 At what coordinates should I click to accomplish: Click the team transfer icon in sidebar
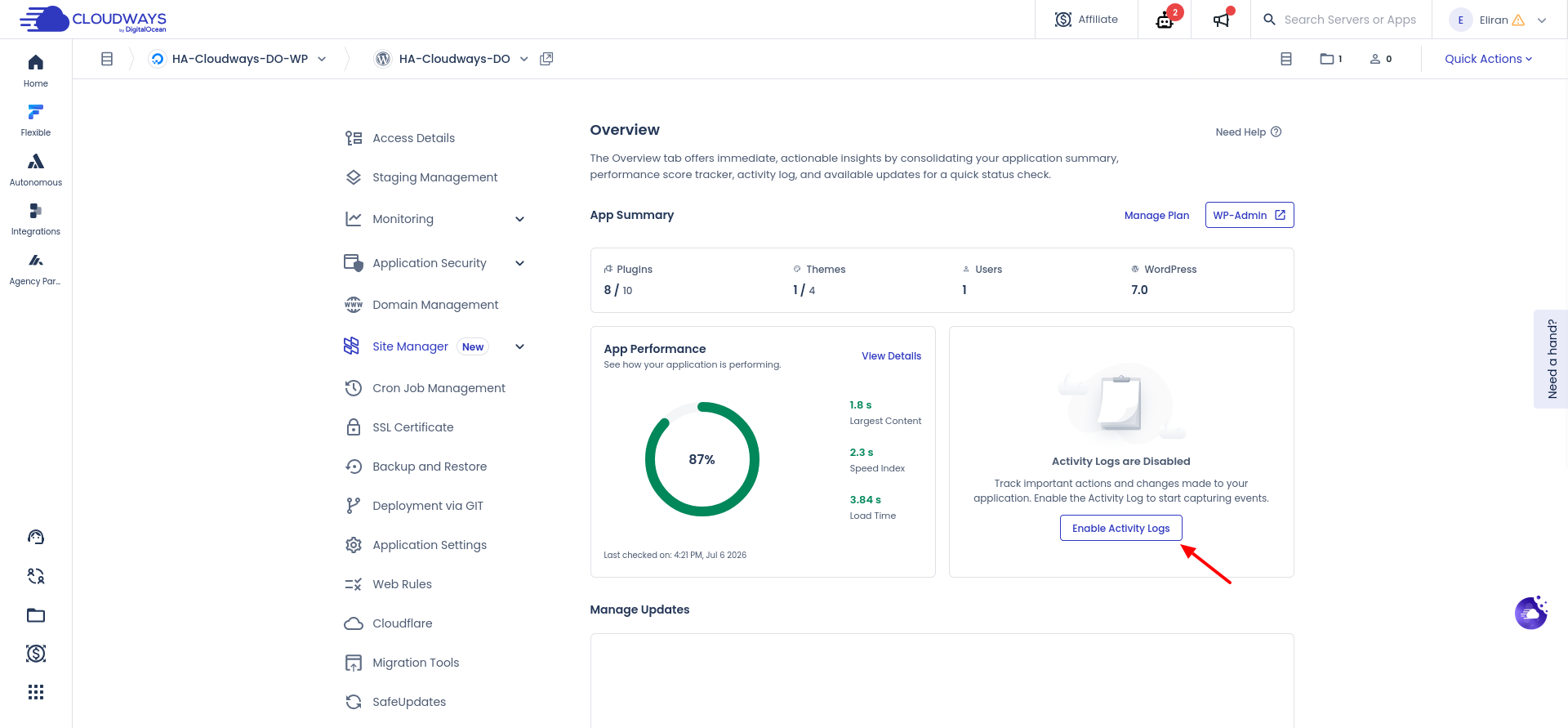[x=36, y=576]
